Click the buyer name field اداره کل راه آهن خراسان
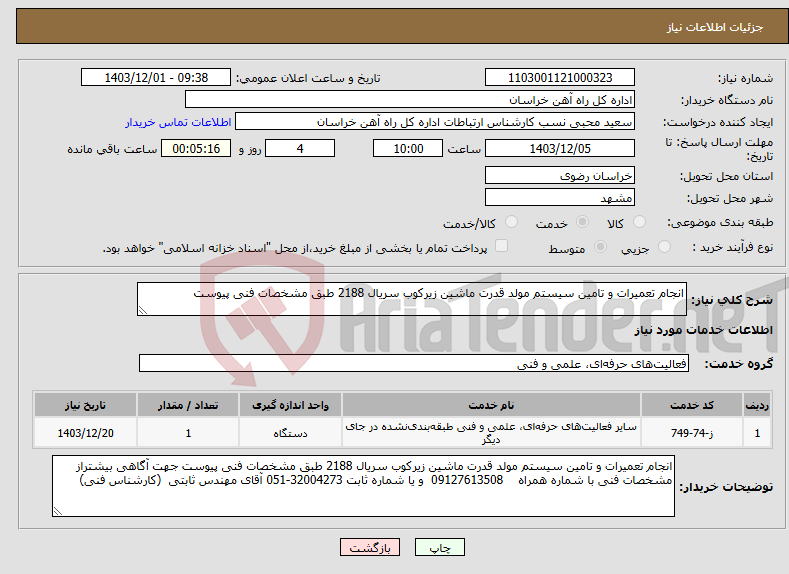 [410, 100]
